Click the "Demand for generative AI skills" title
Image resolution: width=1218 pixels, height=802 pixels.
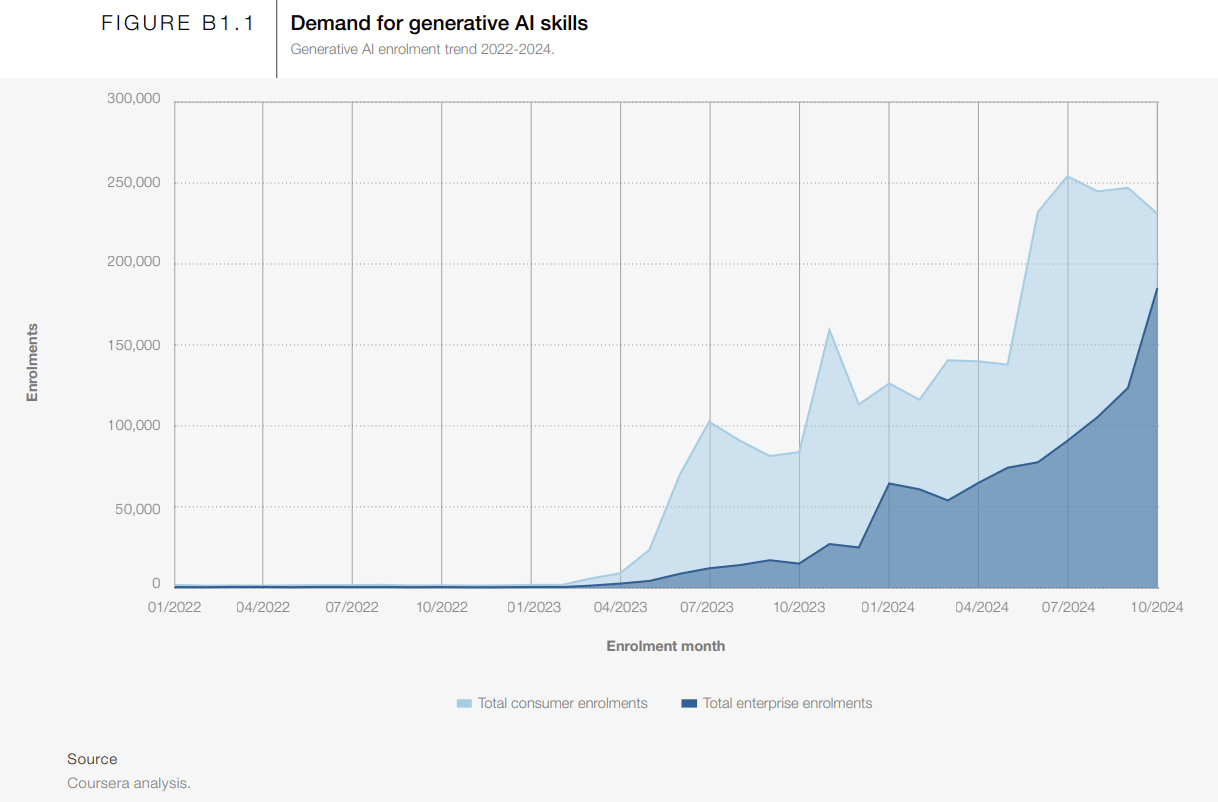pos(439,23)
